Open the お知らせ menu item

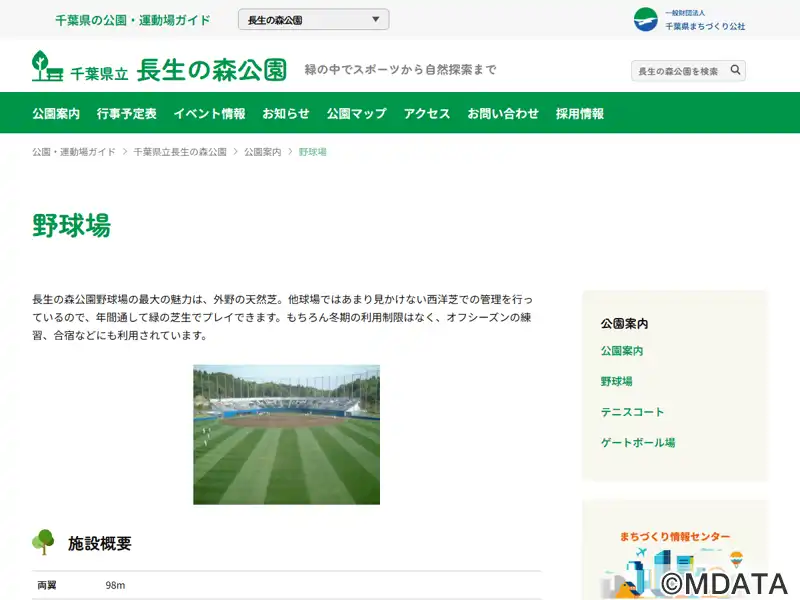[286, 114]
